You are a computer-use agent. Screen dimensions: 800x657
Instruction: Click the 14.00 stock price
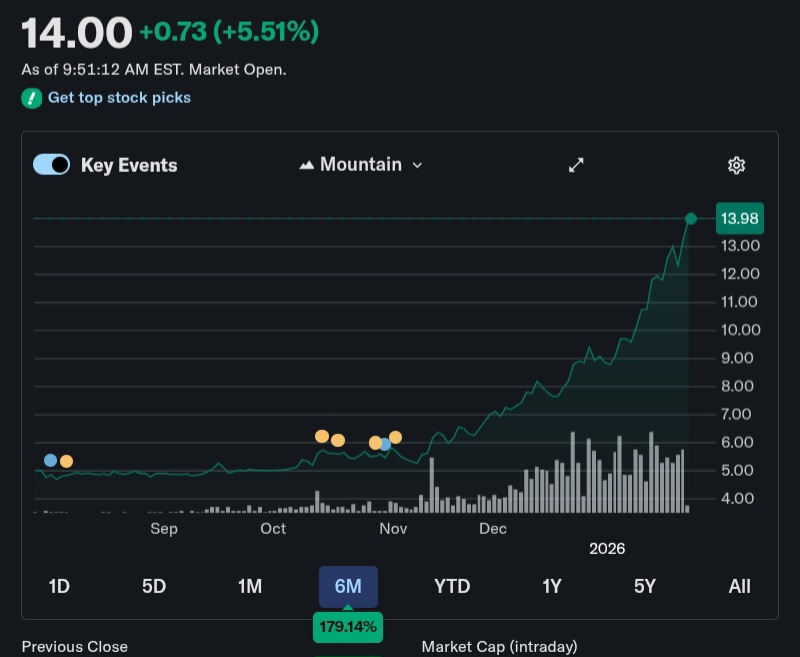tap(77, 33)
